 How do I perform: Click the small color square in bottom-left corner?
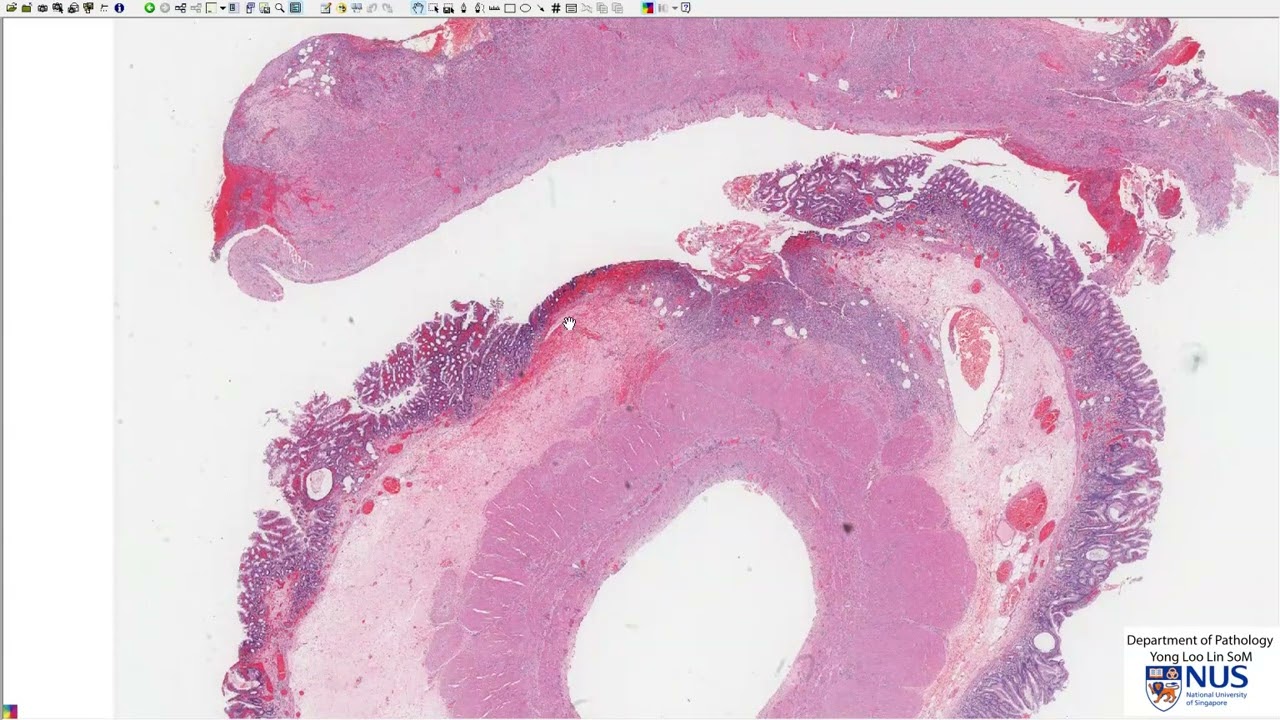coord(10,712)
